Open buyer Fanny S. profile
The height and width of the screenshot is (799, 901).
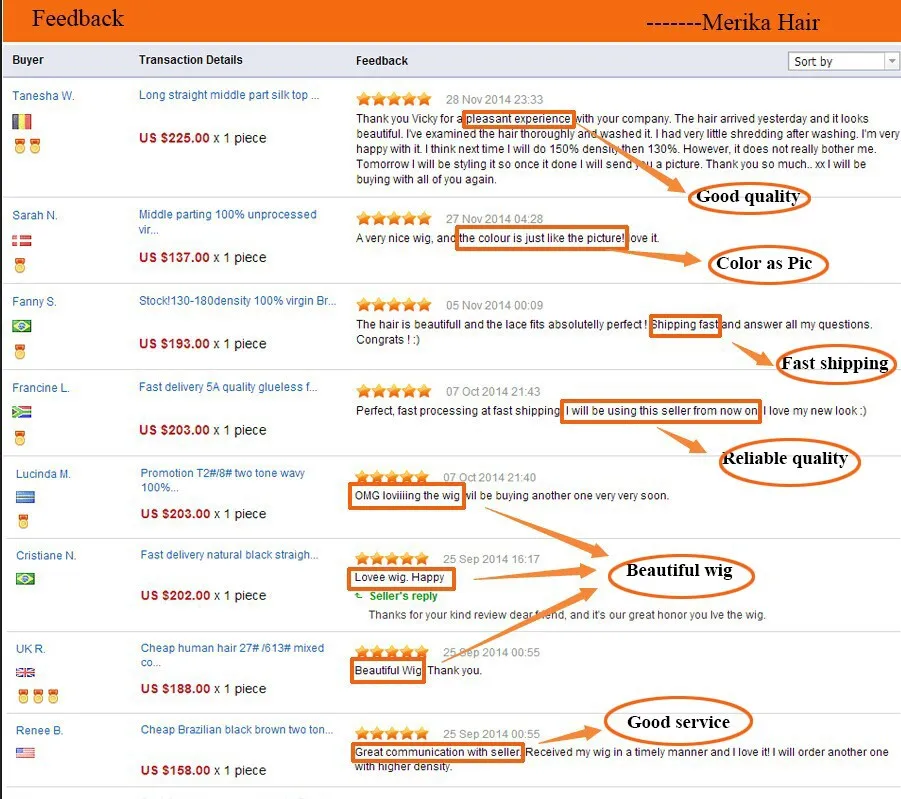[x=34, y=302]
